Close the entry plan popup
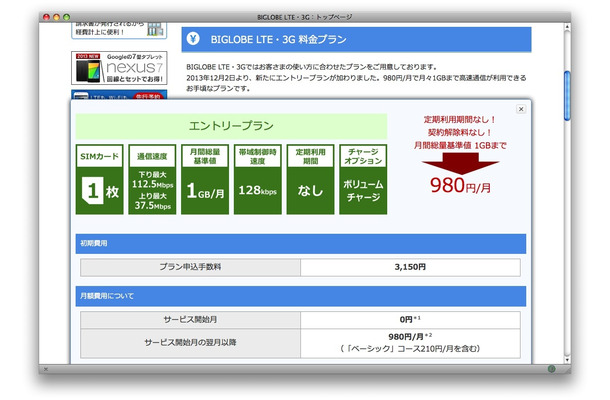610x400 pixels. coord(521,109)
